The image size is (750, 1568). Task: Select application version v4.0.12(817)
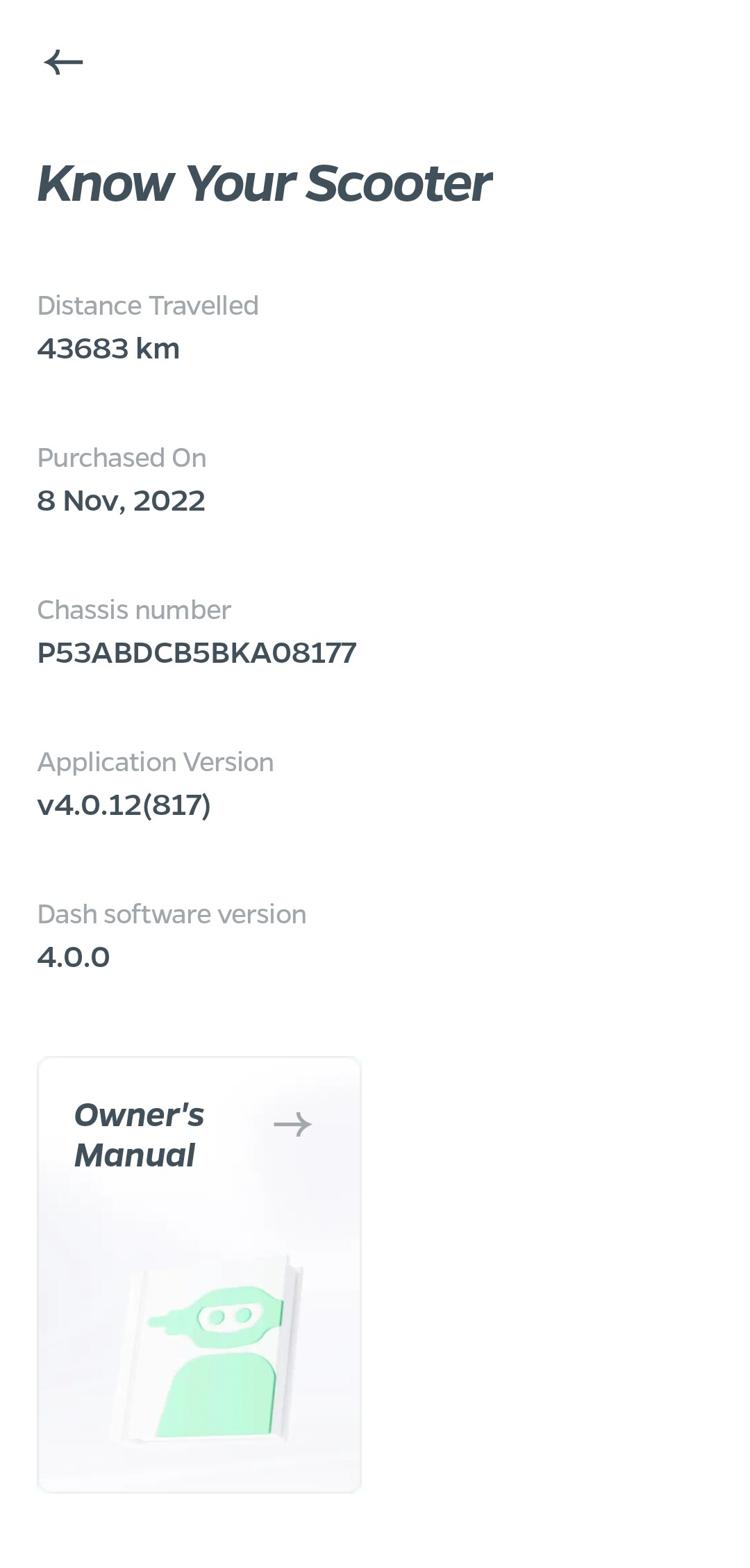(124, 805)
